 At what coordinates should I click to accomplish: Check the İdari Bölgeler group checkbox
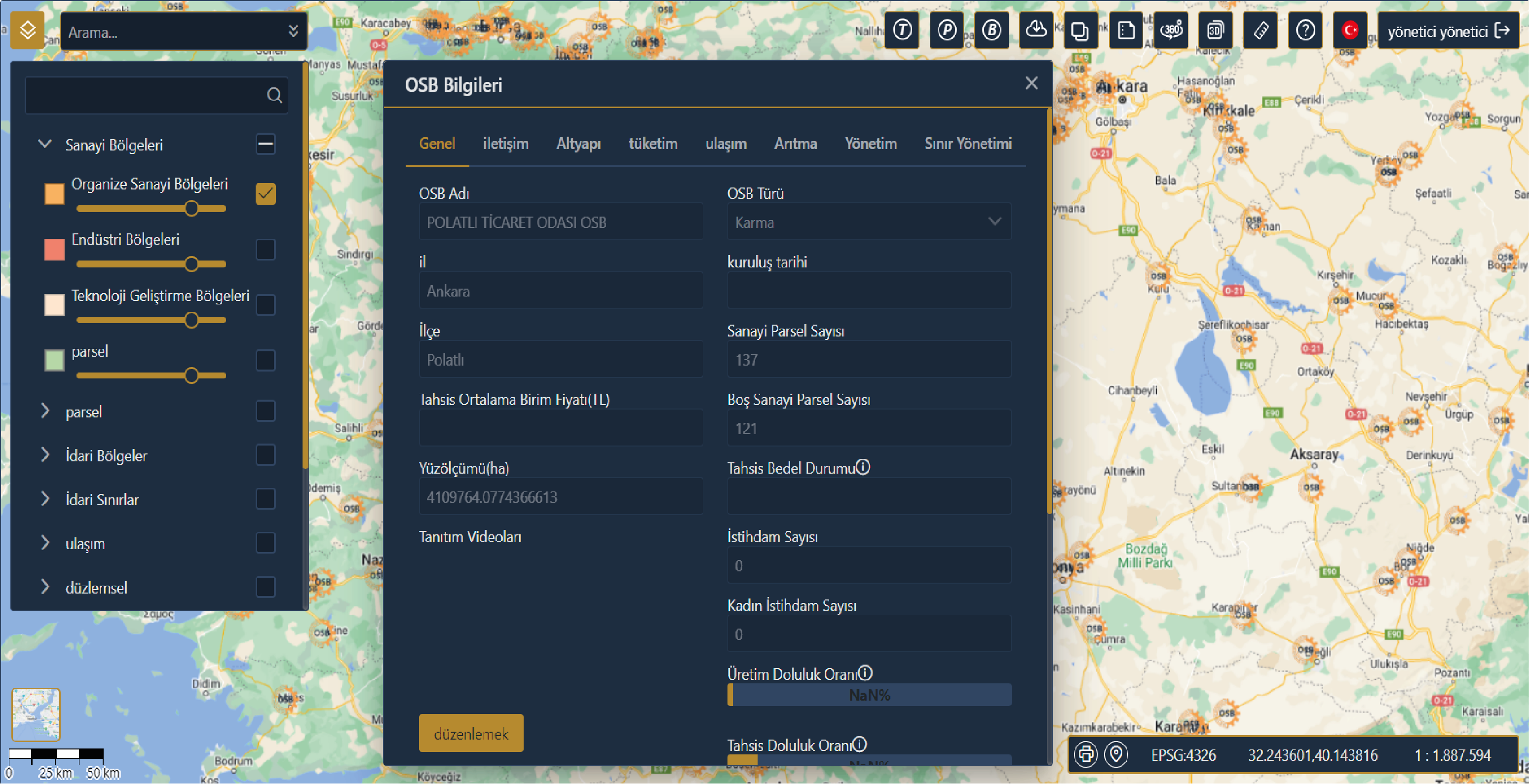[x=266, y=455]
